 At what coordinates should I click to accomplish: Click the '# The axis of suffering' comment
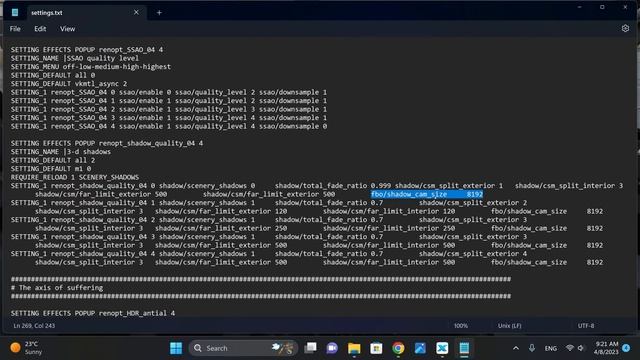click(57, 288)
